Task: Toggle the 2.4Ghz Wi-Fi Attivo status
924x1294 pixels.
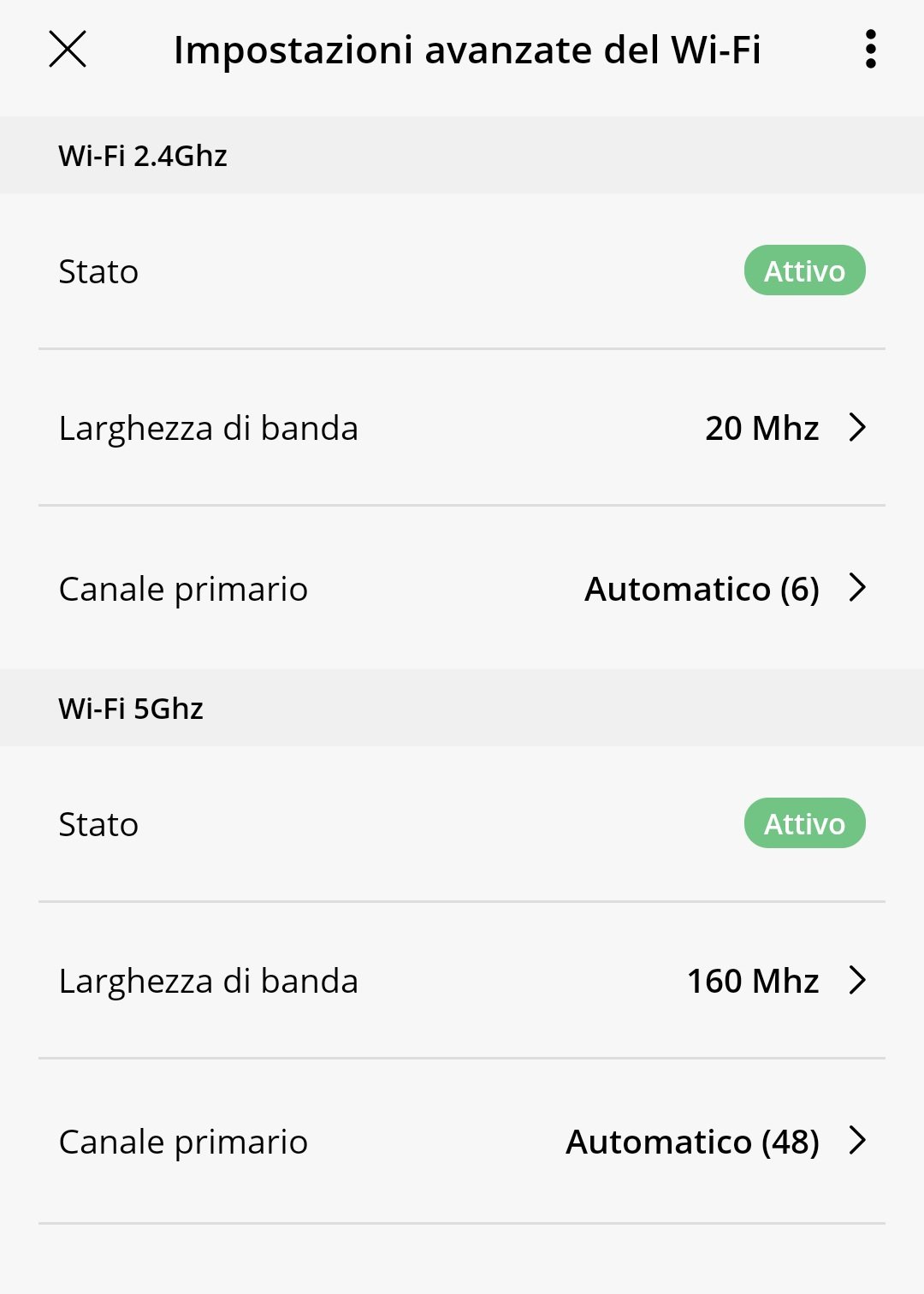Action: (804, 270)
